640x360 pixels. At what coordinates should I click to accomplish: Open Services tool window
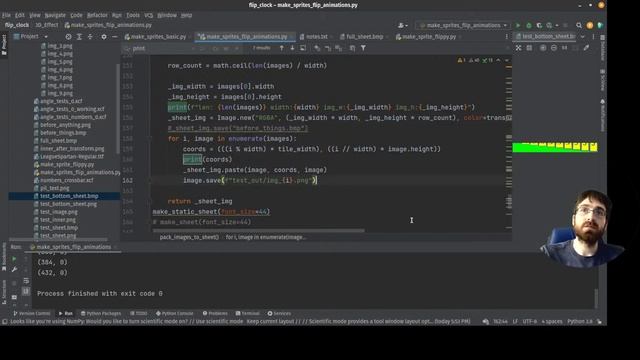pyautogui.click(x=279, y=313)
